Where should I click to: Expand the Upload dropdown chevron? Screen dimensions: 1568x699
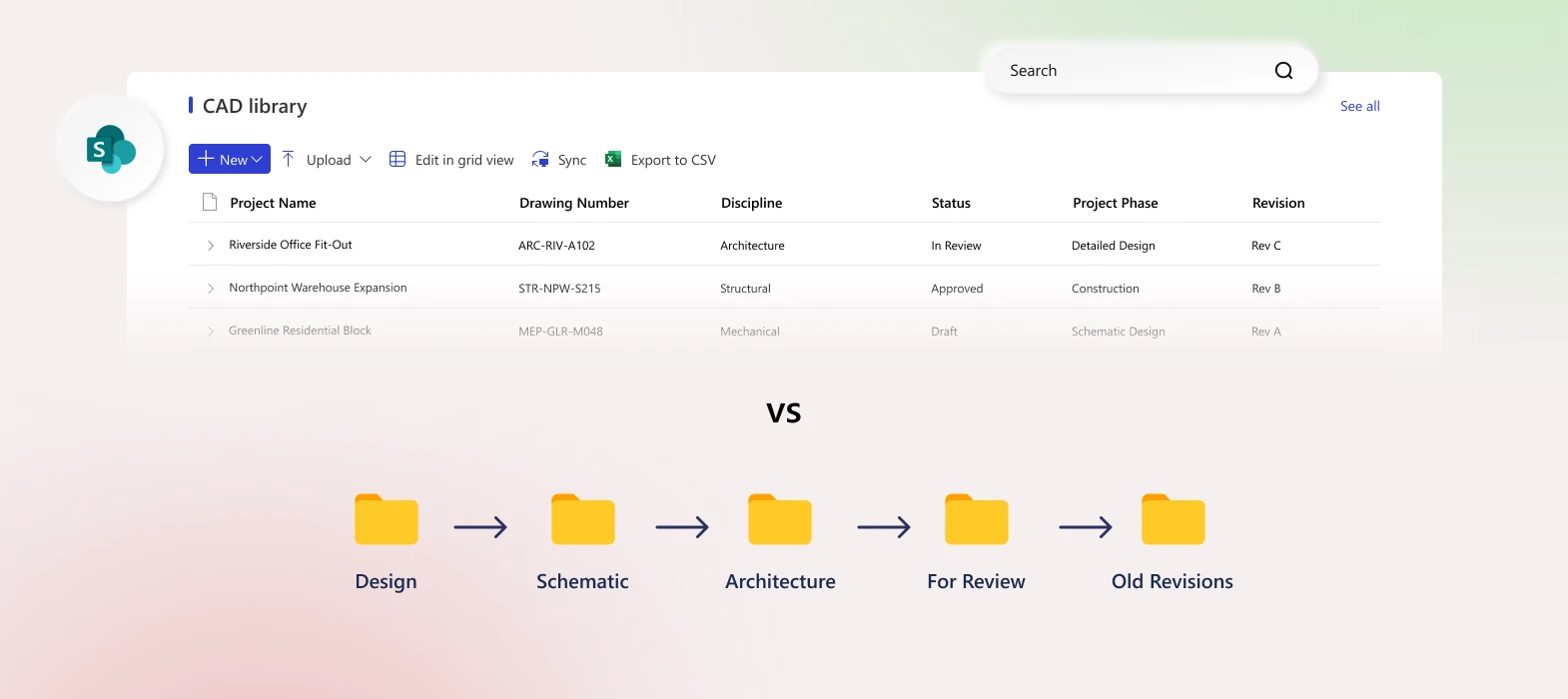[x=366, y=160]
